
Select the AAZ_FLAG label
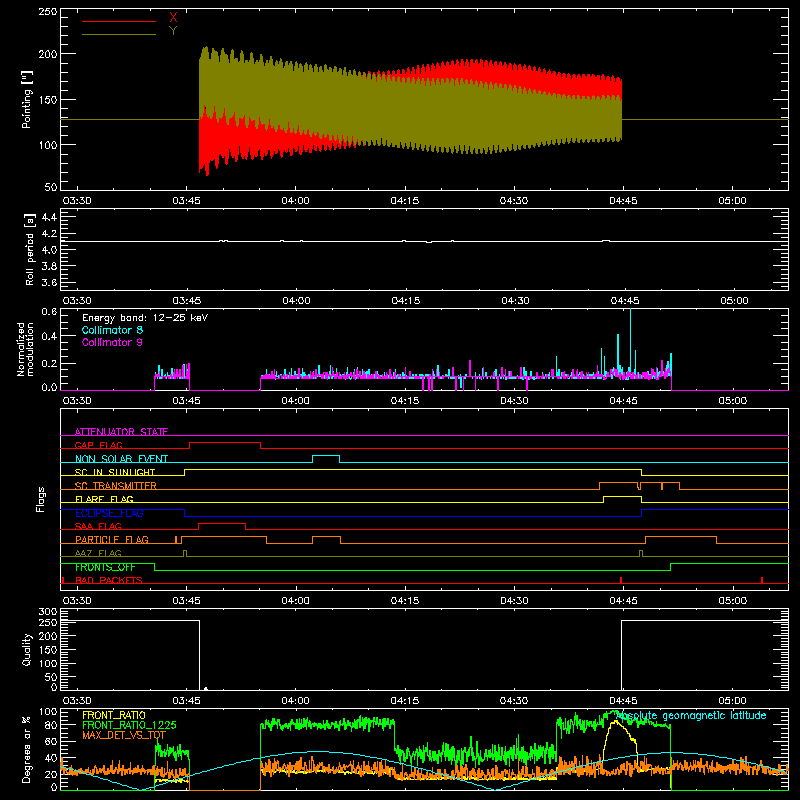click(x=98, y=553)
